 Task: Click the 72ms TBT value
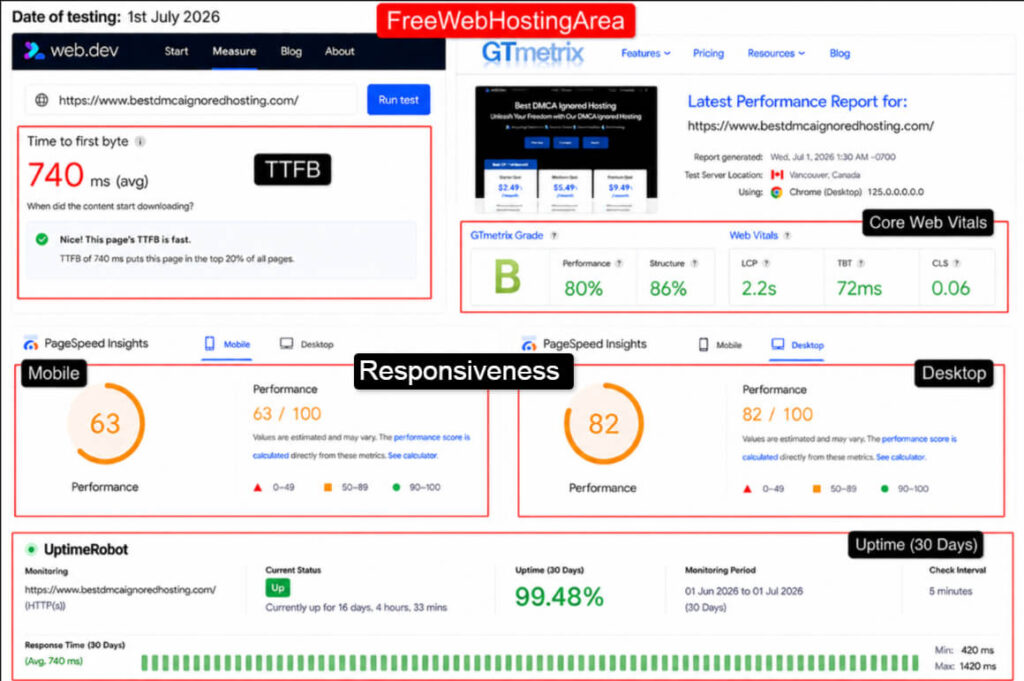click(x=859, y=288)
